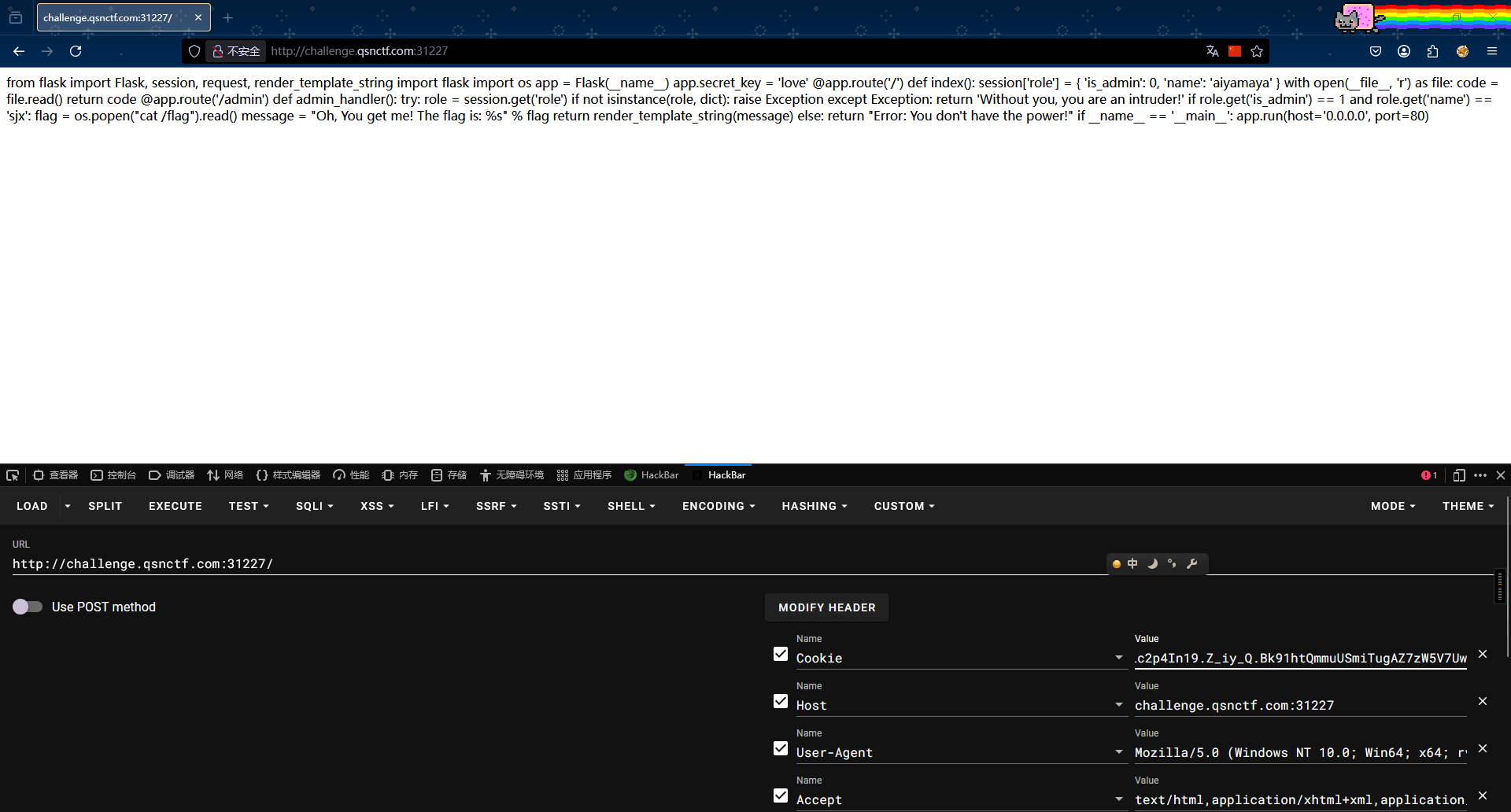Open the tracking protection shield icon

click(x=194, y=51)
